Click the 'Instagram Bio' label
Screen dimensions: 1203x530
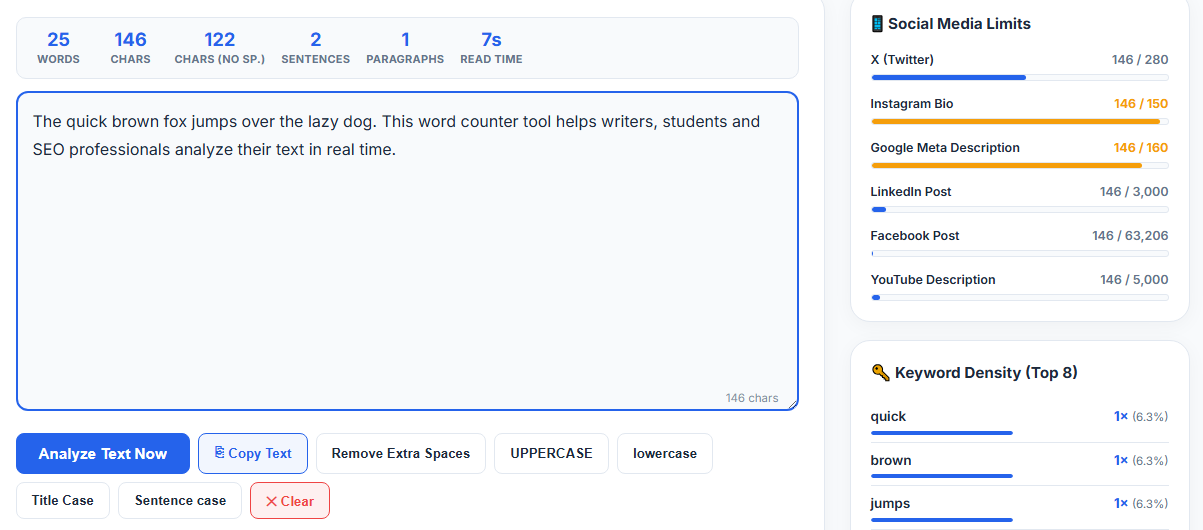tap(911, 104)
